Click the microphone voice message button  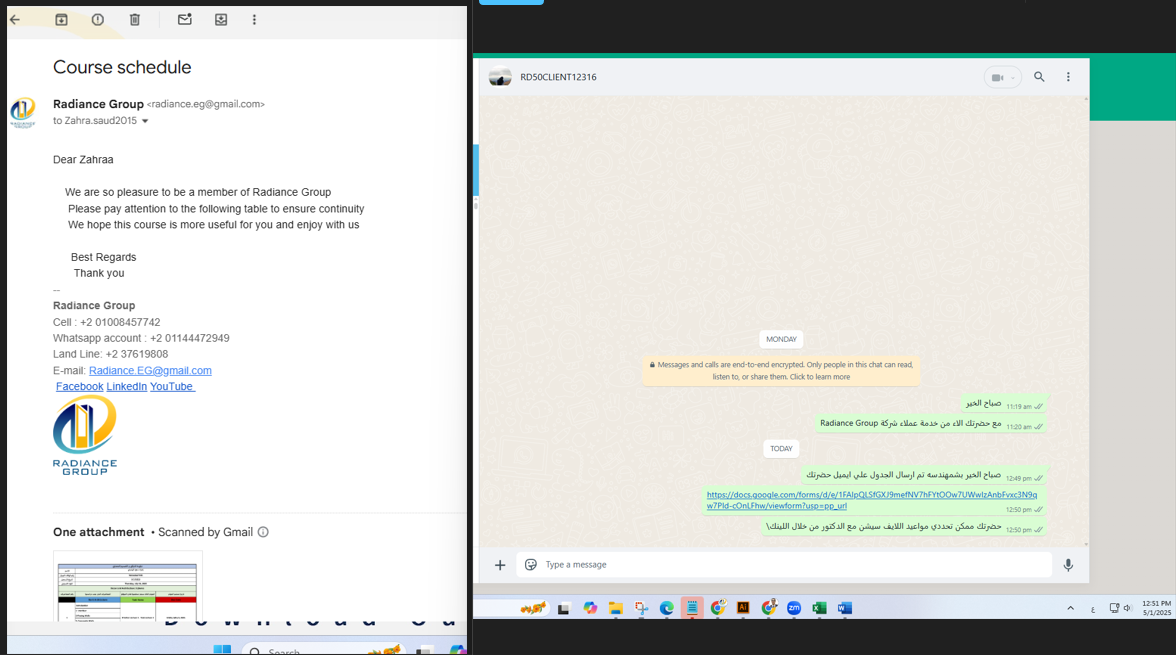click(x=1069, y=565)
